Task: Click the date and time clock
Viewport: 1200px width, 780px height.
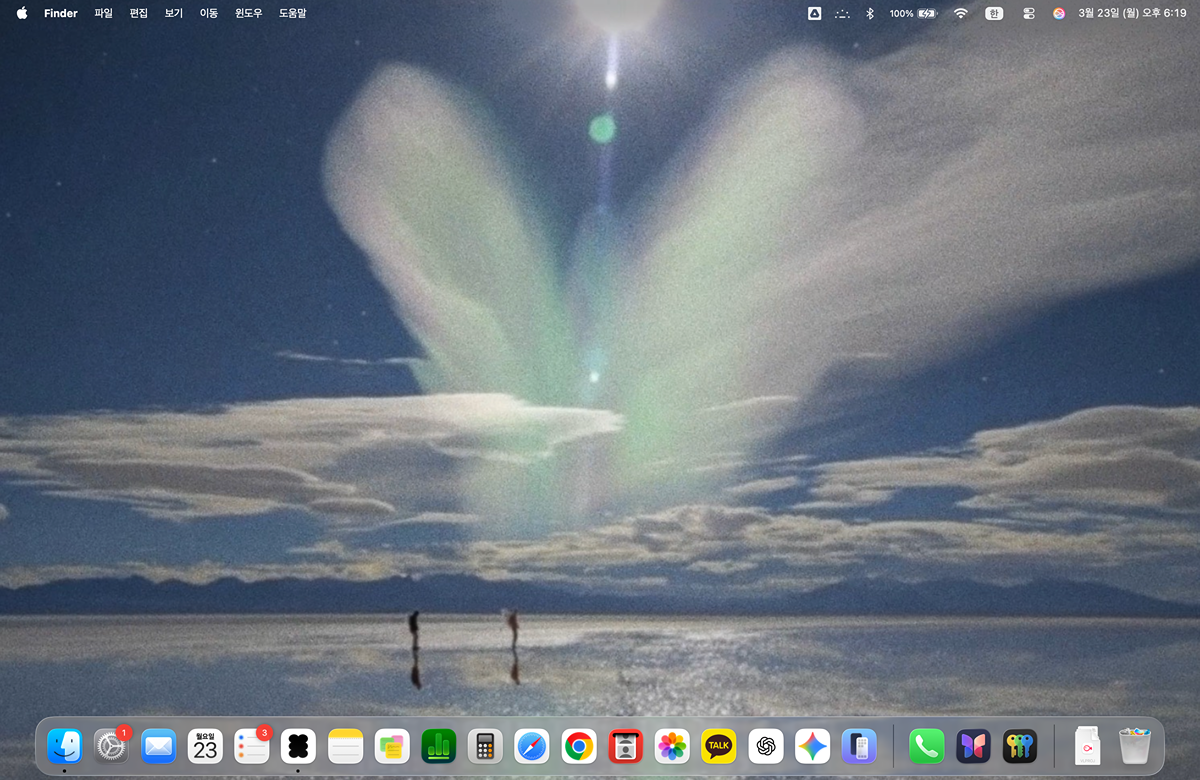Action: [x=1132, y=13]
